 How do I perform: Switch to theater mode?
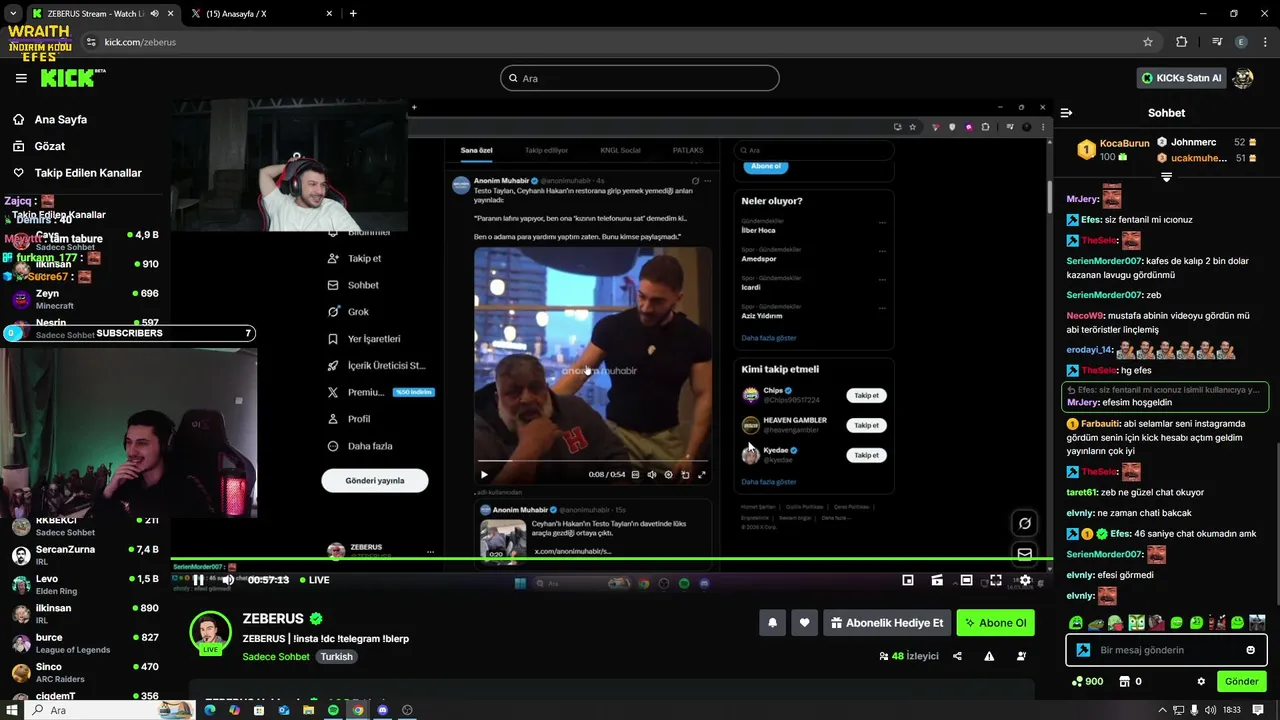966,580
